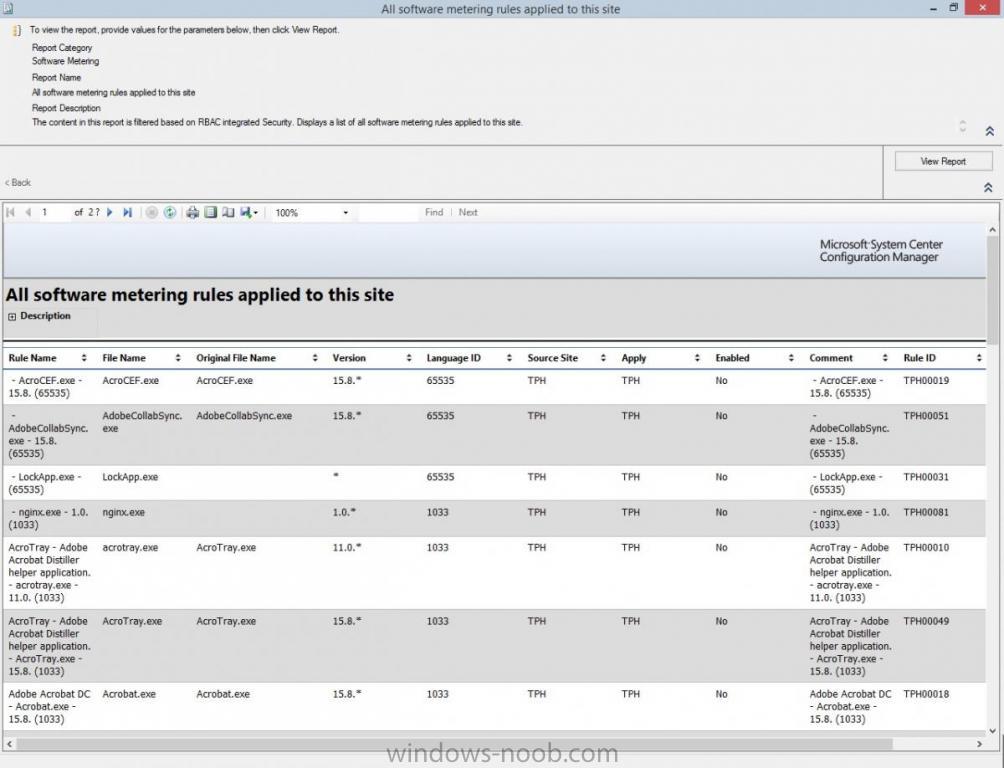
Task: Sort by Language ID column
Action: (509, 358)
